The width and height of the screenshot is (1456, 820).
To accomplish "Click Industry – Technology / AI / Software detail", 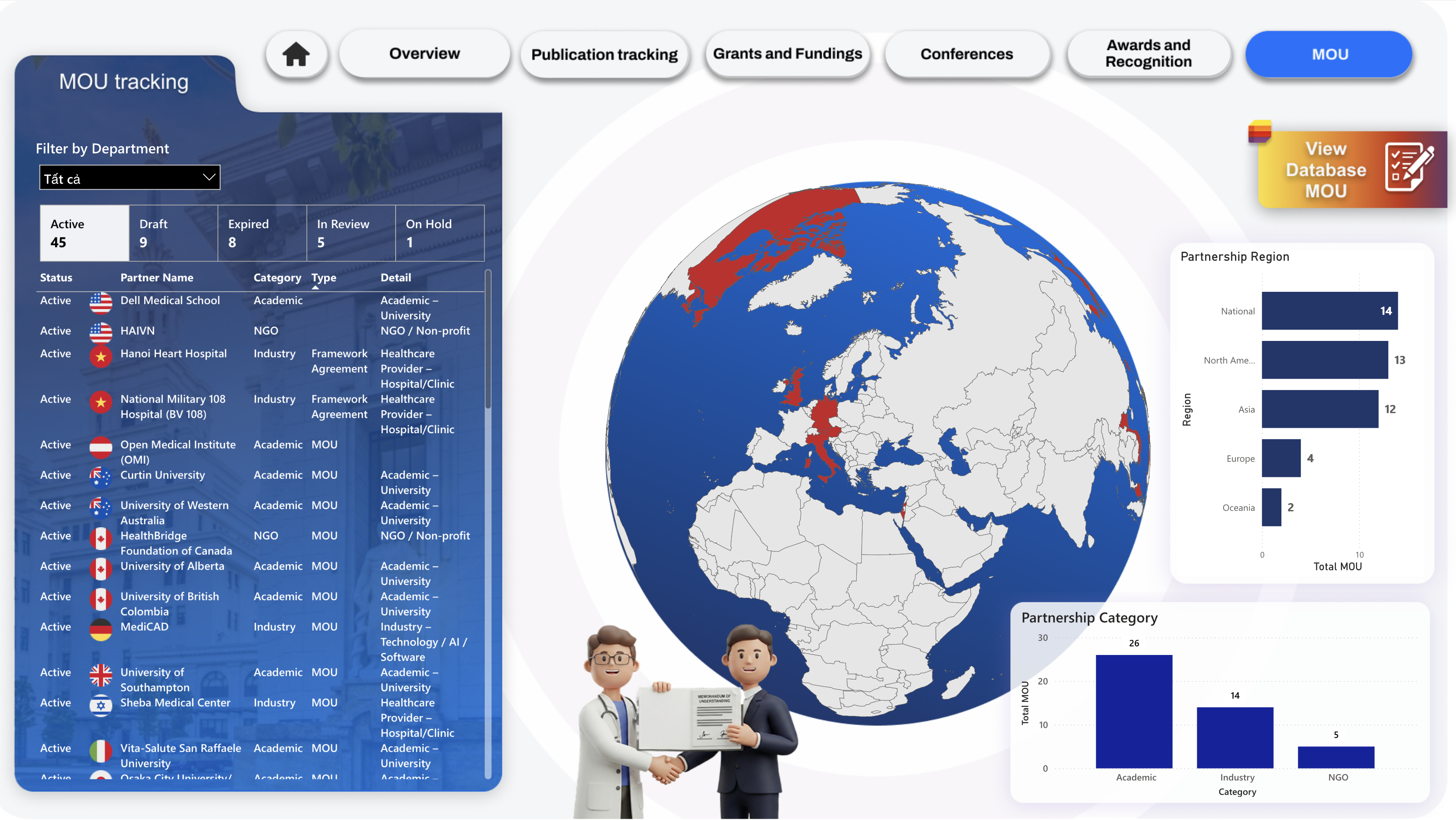I will coord(424,643).
